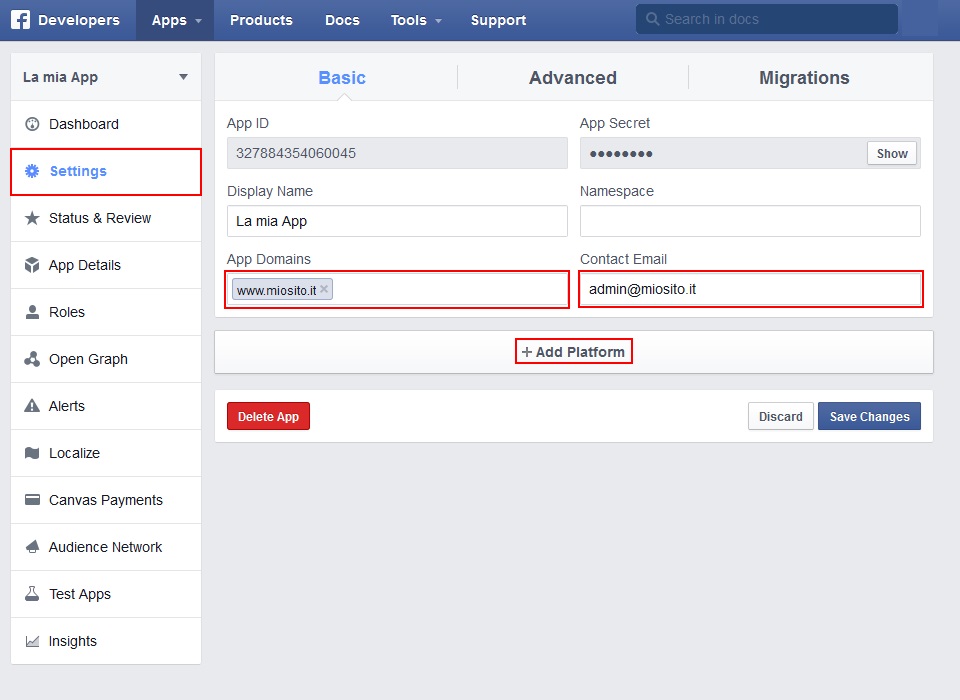The image size is (960, 700).
Task: Click the App Details cube icon
Action: (x=32, y=265)
